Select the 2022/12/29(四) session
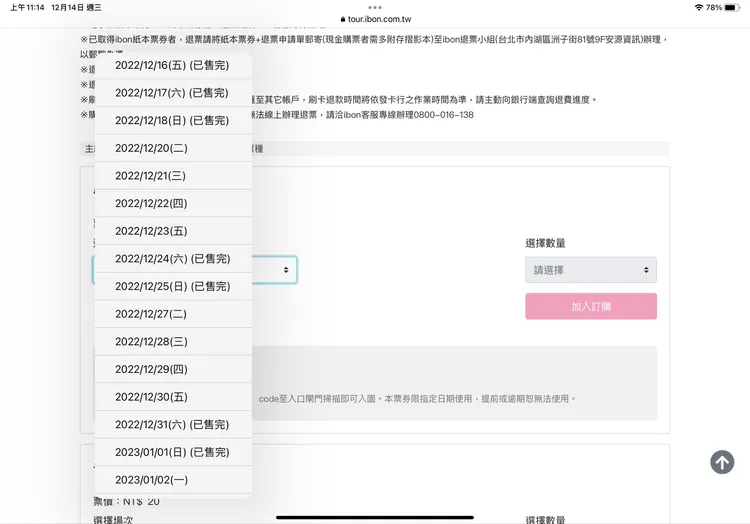The image size is (750, 524). [172, 369]
